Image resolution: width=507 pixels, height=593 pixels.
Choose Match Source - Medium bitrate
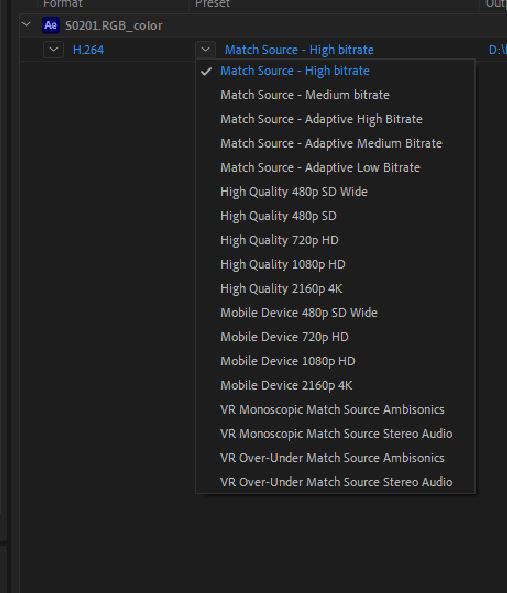pyautogui.click(x=335, y=95)
